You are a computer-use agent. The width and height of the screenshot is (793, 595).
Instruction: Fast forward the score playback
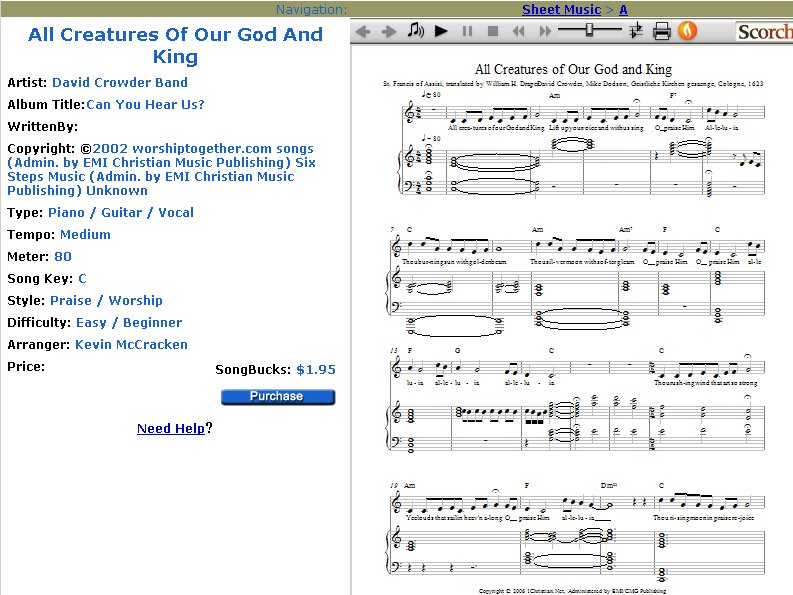click(x=545, y=32)
